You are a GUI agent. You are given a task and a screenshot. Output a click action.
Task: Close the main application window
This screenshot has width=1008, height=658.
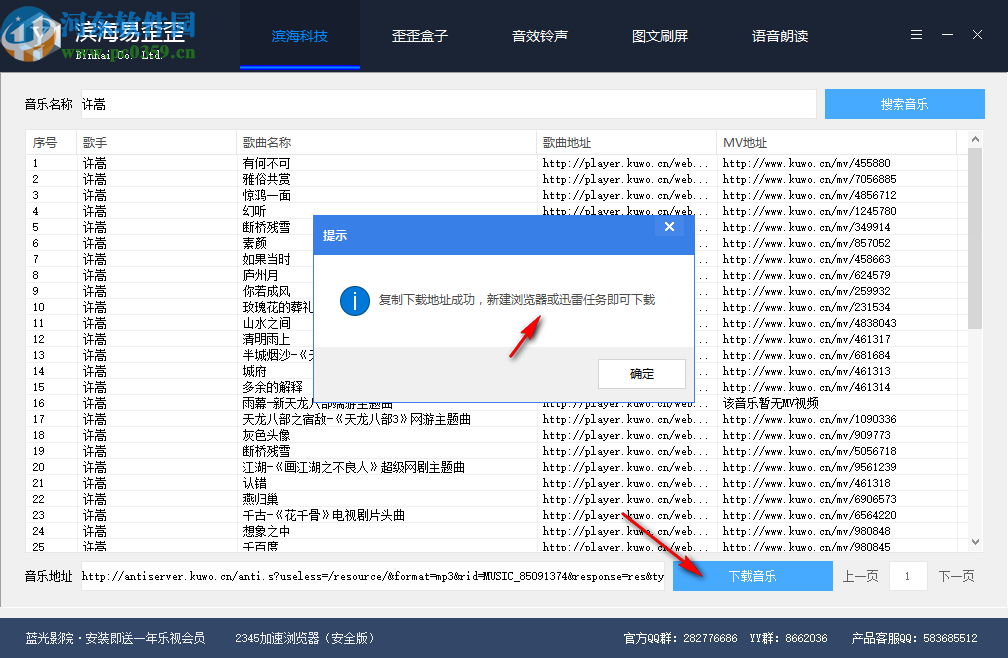pos(977,35)
